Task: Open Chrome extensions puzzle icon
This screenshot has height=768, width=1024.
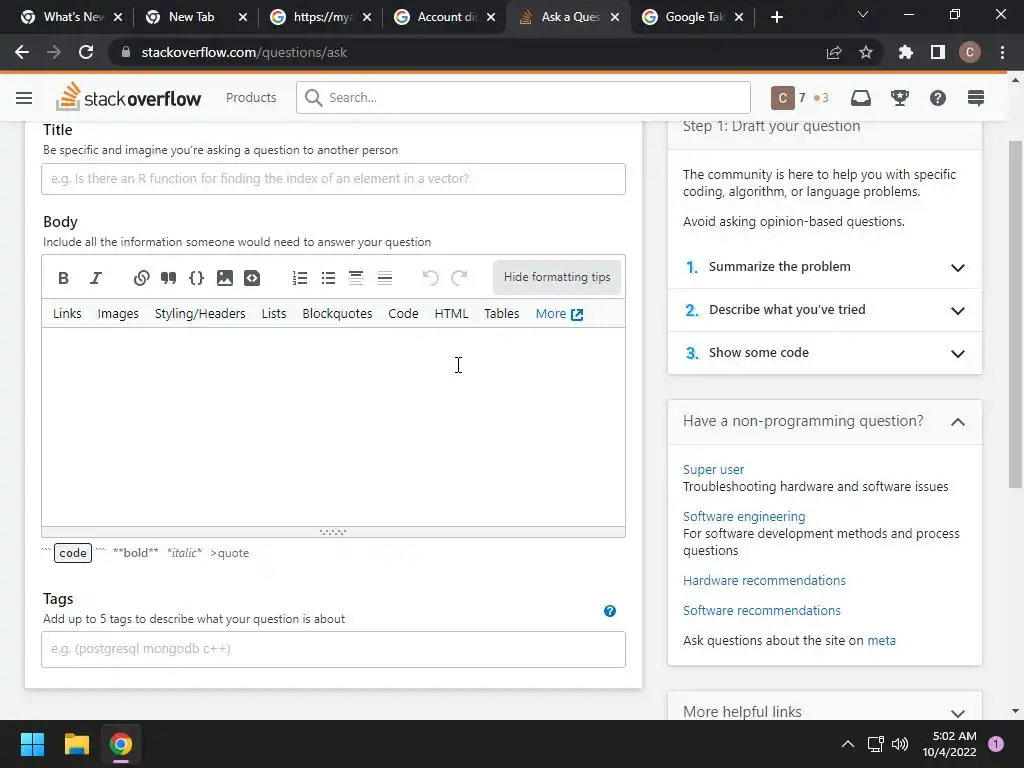Action: click(905, 52)
